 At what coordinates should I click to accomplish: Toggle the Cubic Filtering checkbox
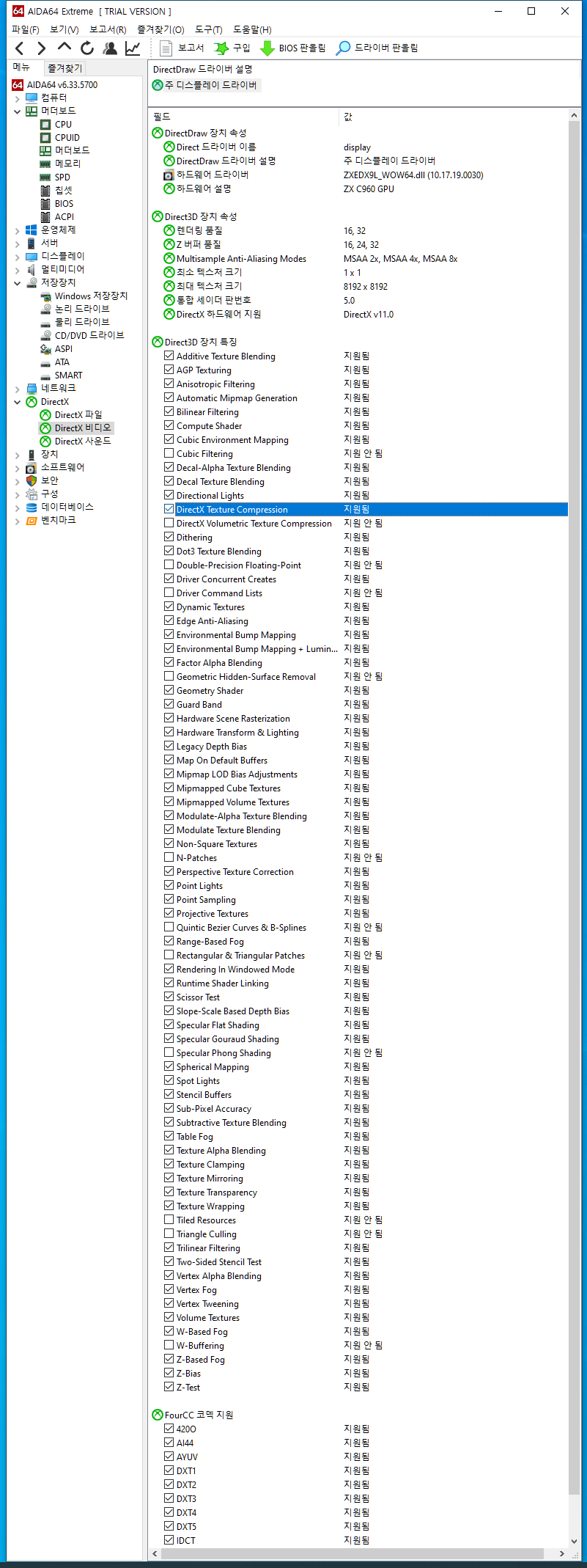[x=169, y=453]
